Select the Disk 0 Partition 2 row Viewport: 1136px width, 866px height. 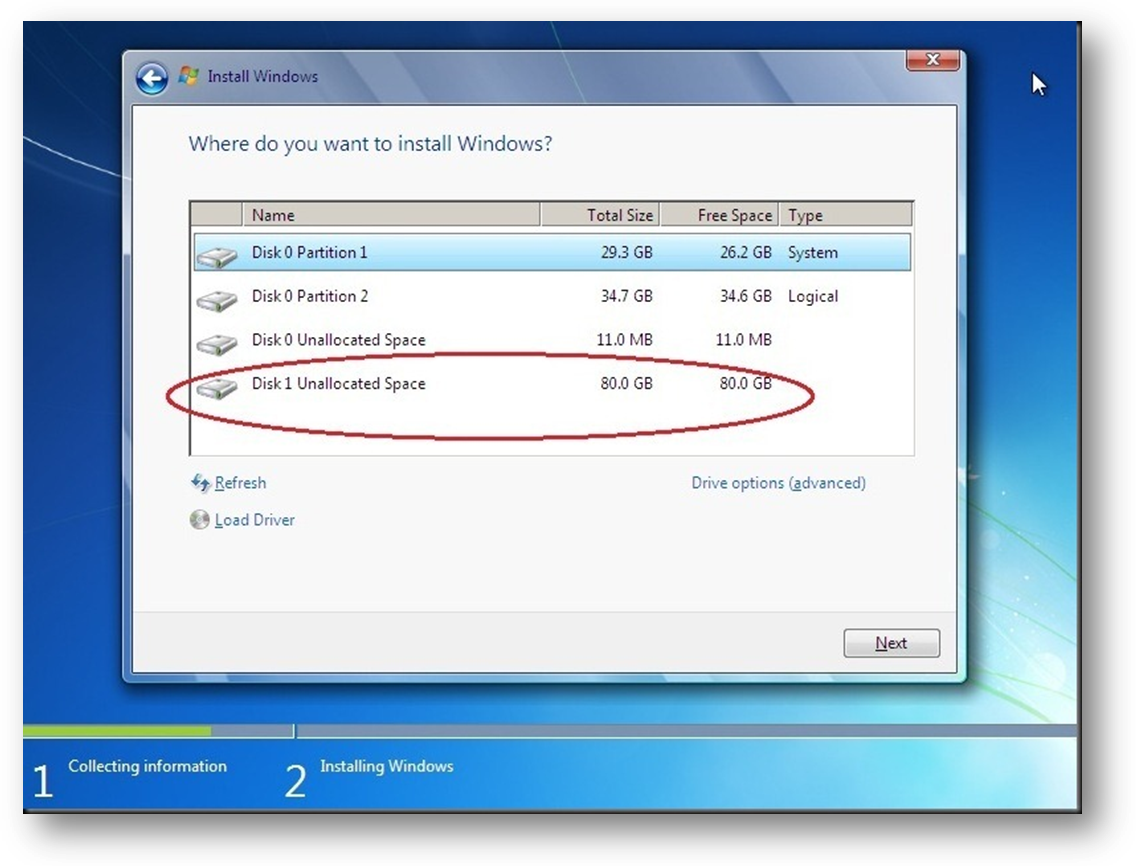pos(552,296)
